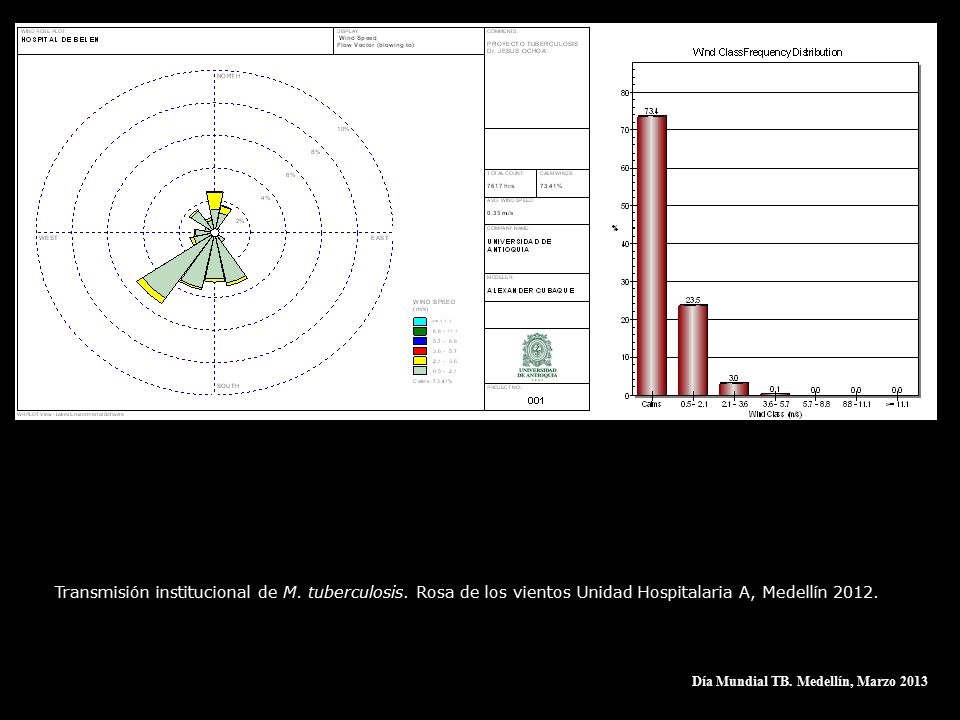Click the 'Calms' x-axis category label
This screenshot has width=960, height=720.
[x=651, y=404]
